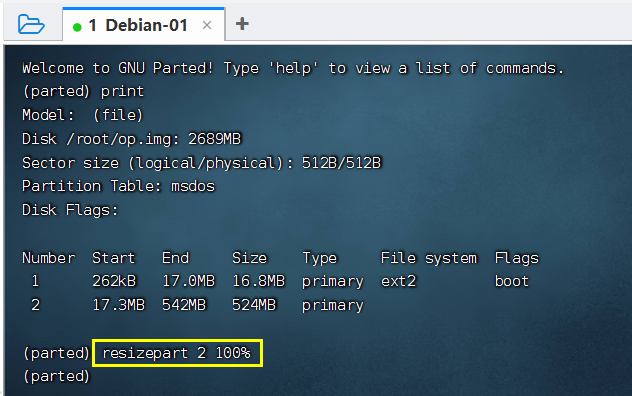Click 'Partition Table: msdos' line
This screenshot has width=632, height=396.
click(118, 186)
